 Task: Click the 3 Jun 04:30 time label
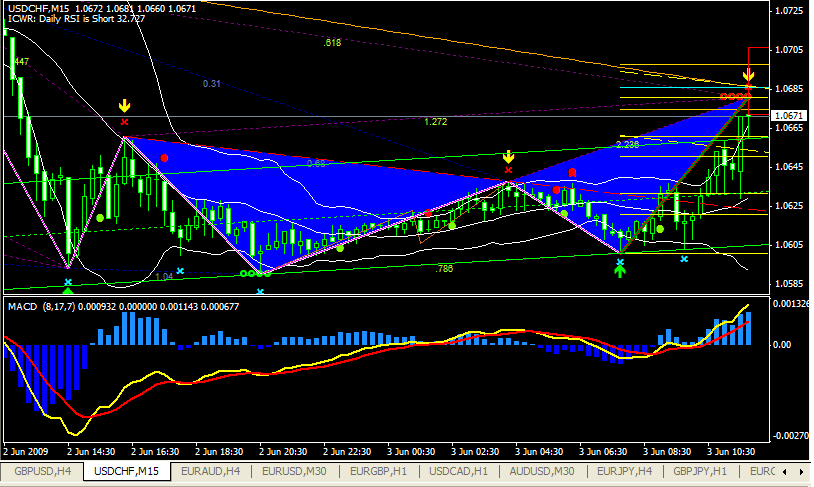tap(539, 452)
